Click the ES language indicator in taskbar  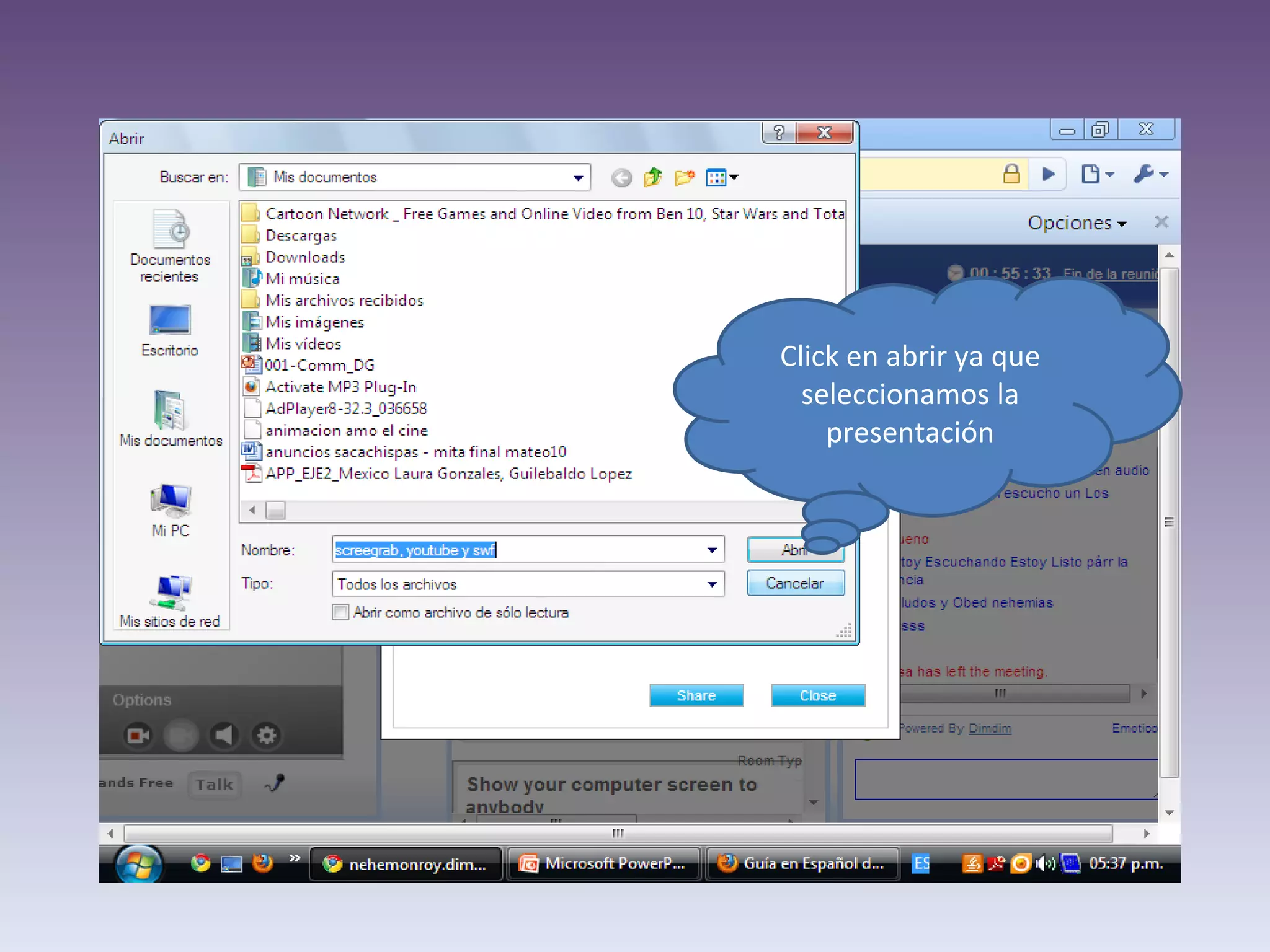coord(922,864)
